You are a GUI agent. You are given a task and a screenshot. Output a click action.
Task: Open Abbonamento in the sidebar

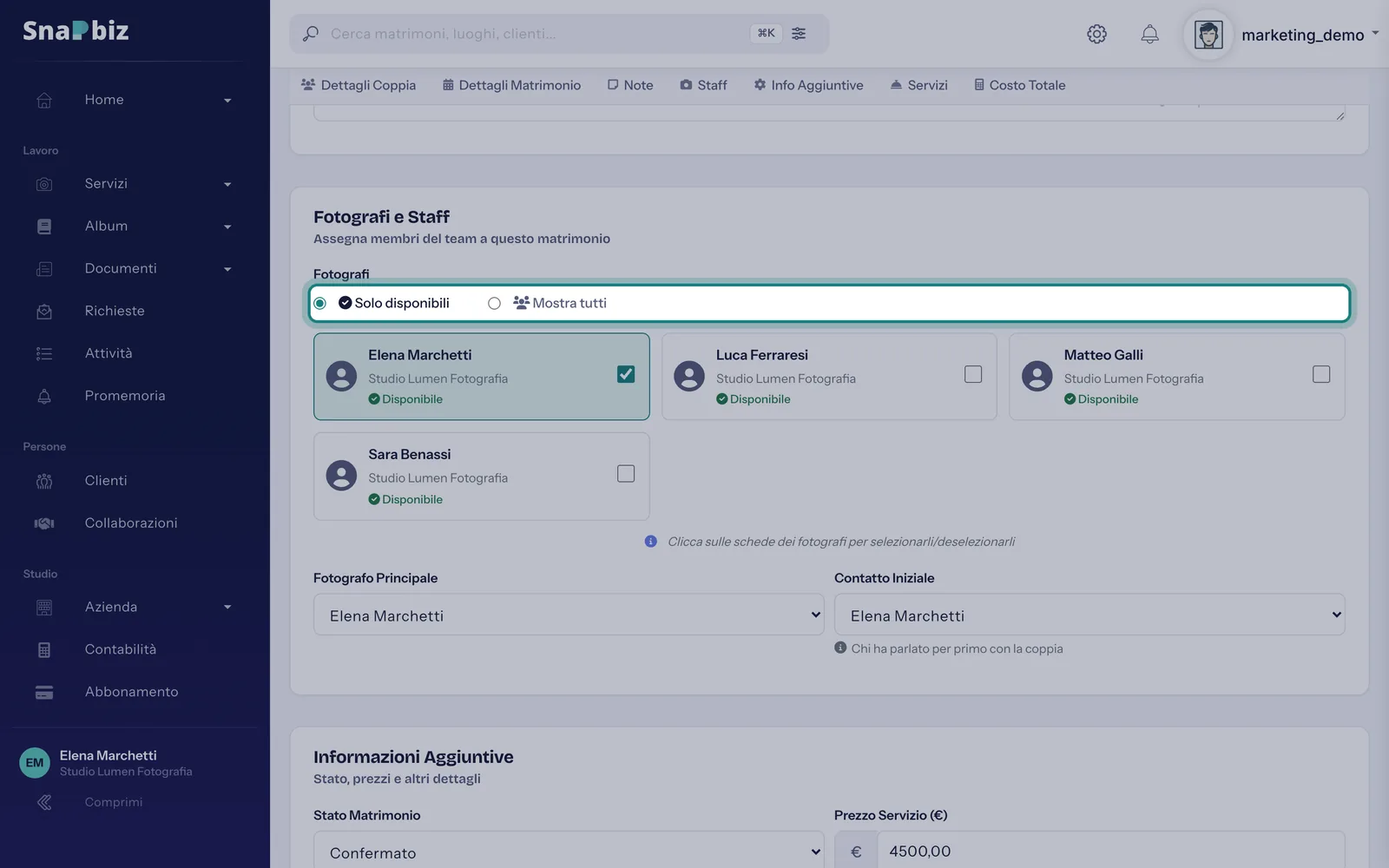131,692
